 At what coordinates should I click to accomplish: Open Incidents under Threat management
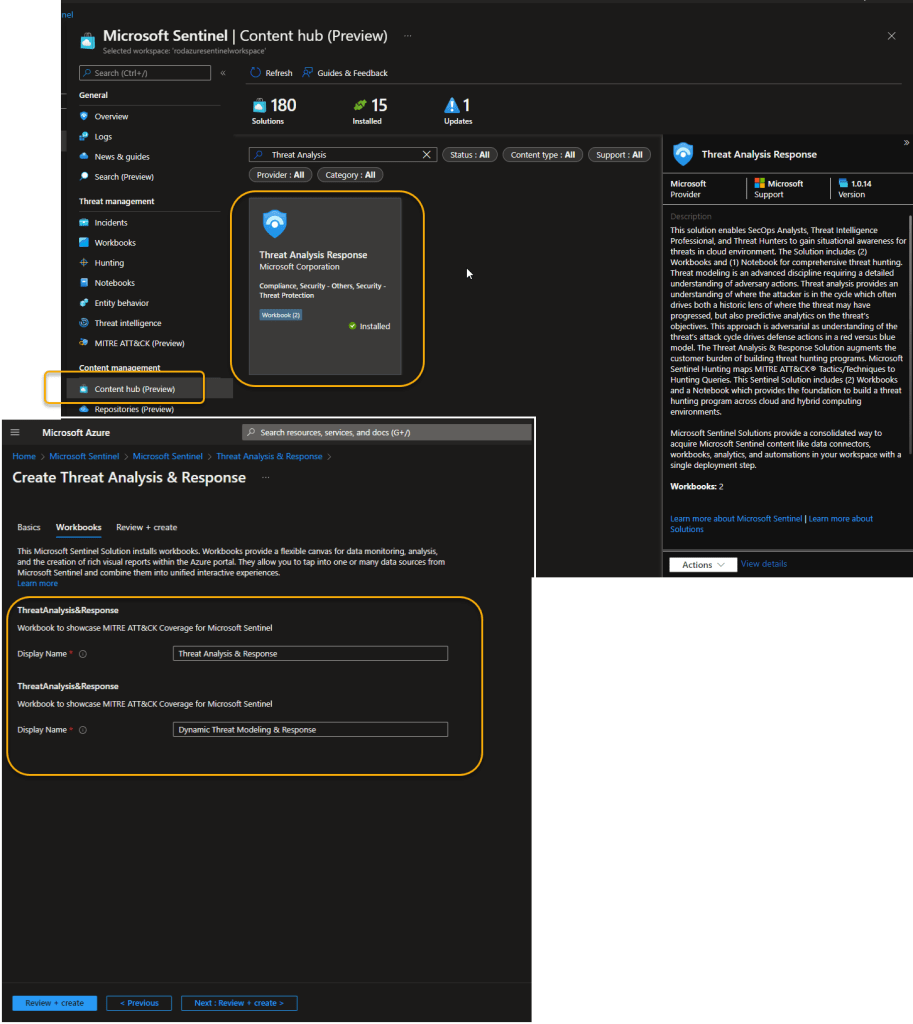click(x=110, y=223)
